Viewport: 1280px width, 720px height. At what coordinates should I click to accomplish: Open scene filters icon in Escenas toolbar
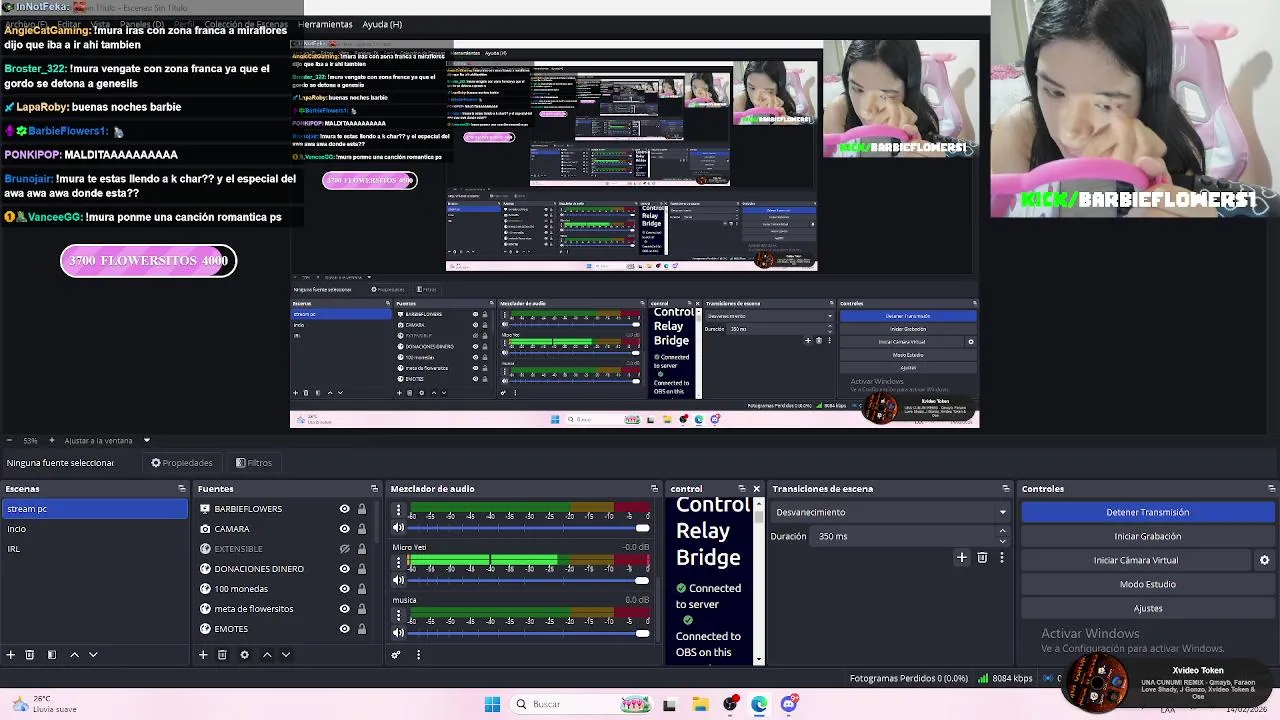coord(52,655)
